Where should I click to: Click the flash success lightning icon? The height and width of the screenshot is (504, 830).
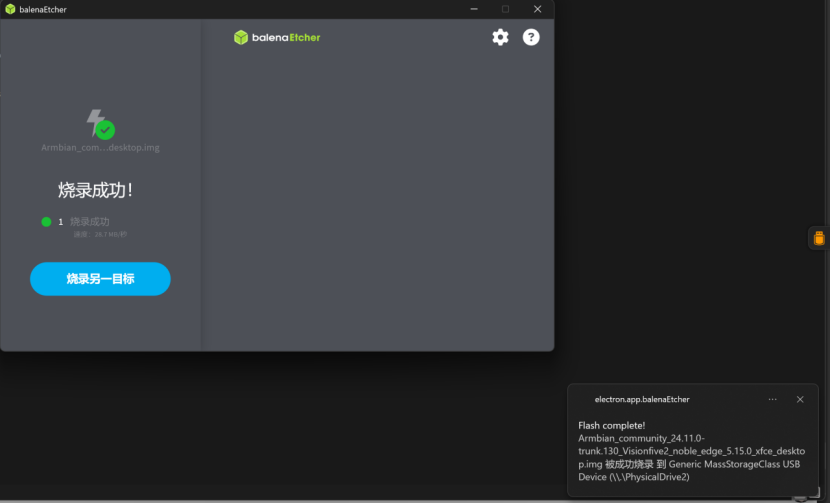click(x=100, y=125)
